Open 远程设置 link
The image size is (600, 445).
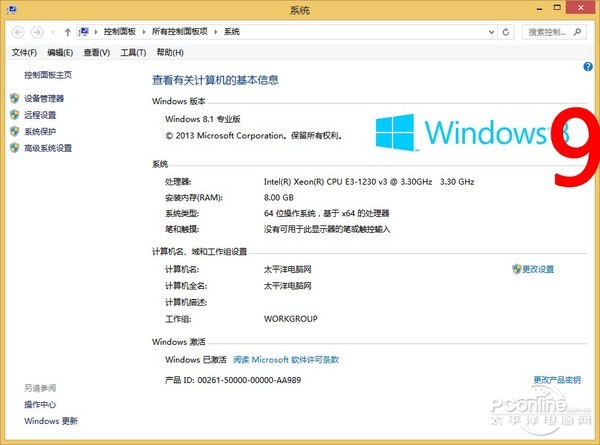point(40,115)
